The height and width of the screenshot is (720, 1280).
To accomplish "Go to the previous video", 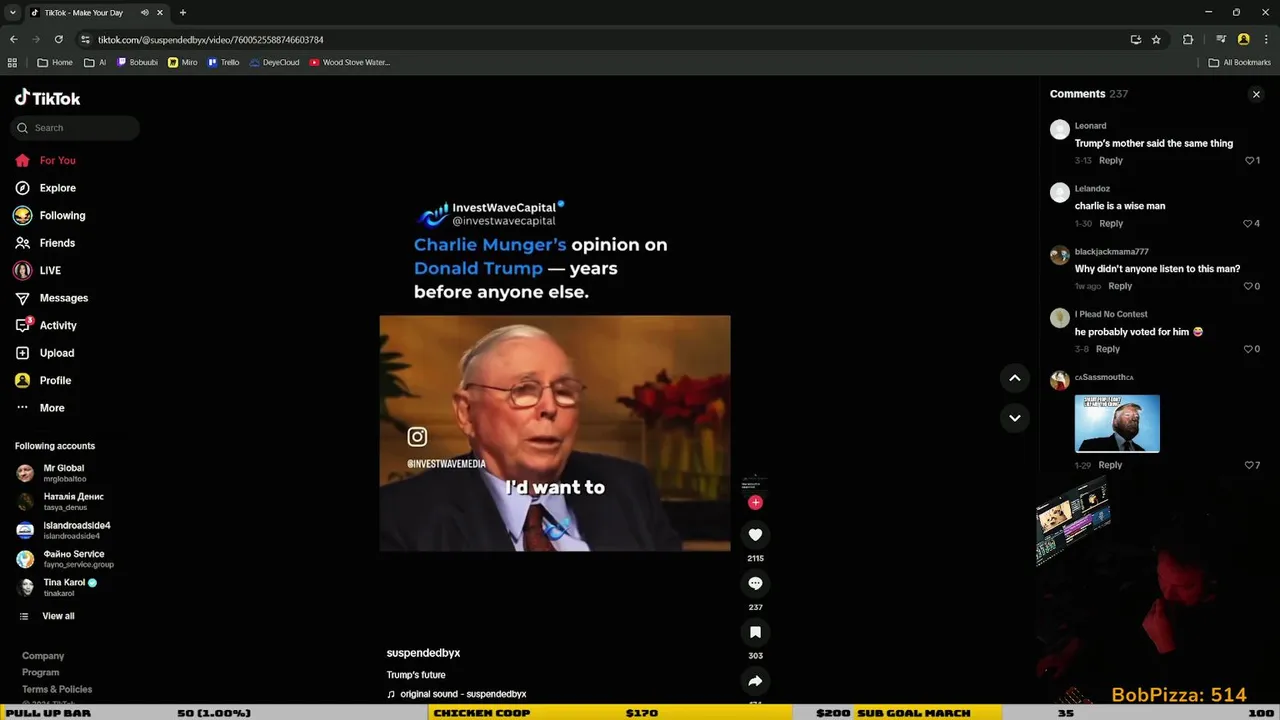I will tap(1014, 378).
